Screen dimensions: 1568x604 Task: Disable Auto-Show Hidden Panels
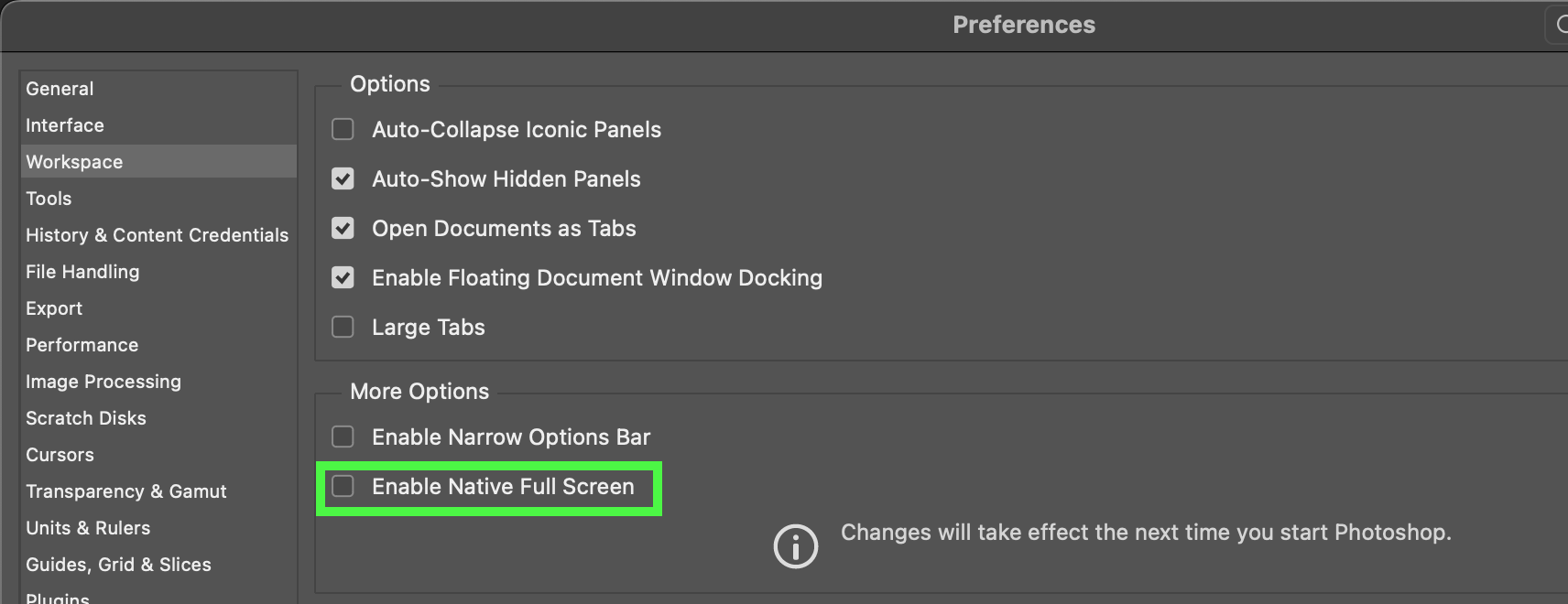[x=343, y=178]
